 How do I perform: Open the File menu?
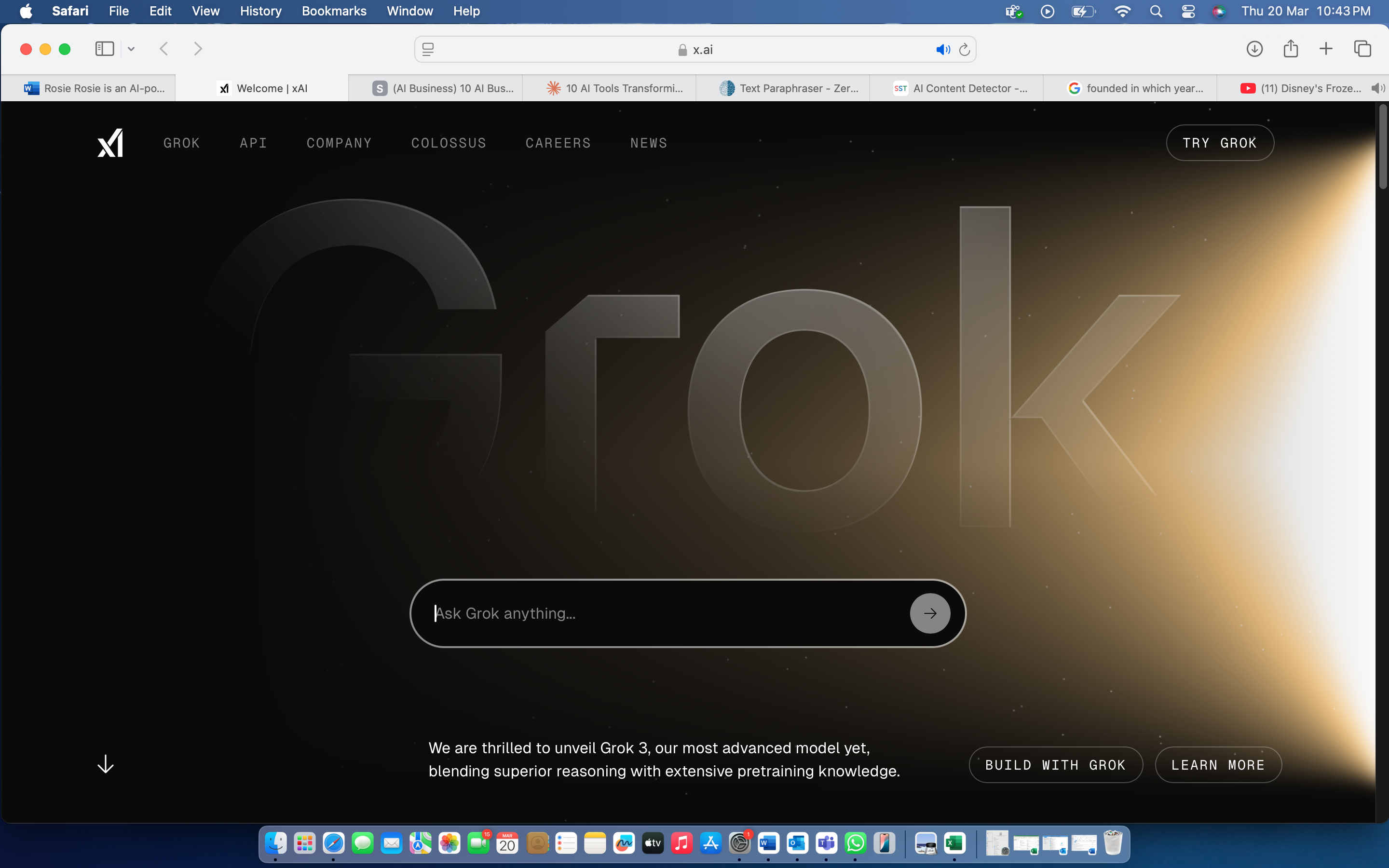(x=119, y=11)
